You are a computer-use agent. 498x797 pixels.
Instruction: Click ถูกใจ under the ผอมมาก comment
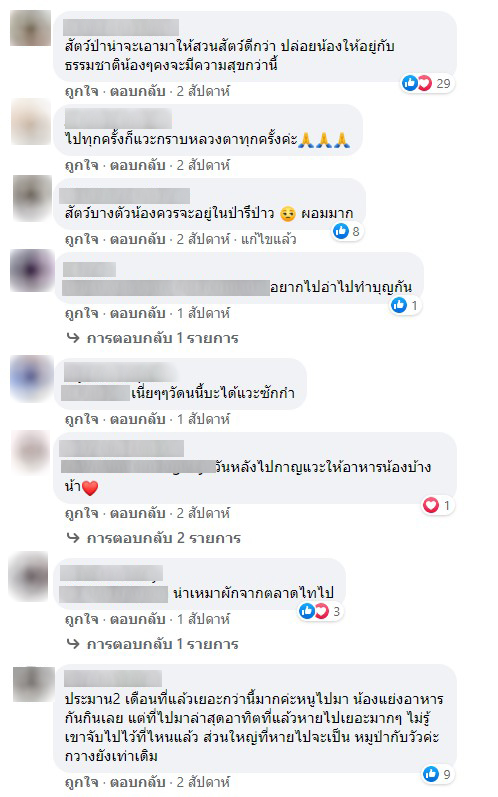point(81,239)
